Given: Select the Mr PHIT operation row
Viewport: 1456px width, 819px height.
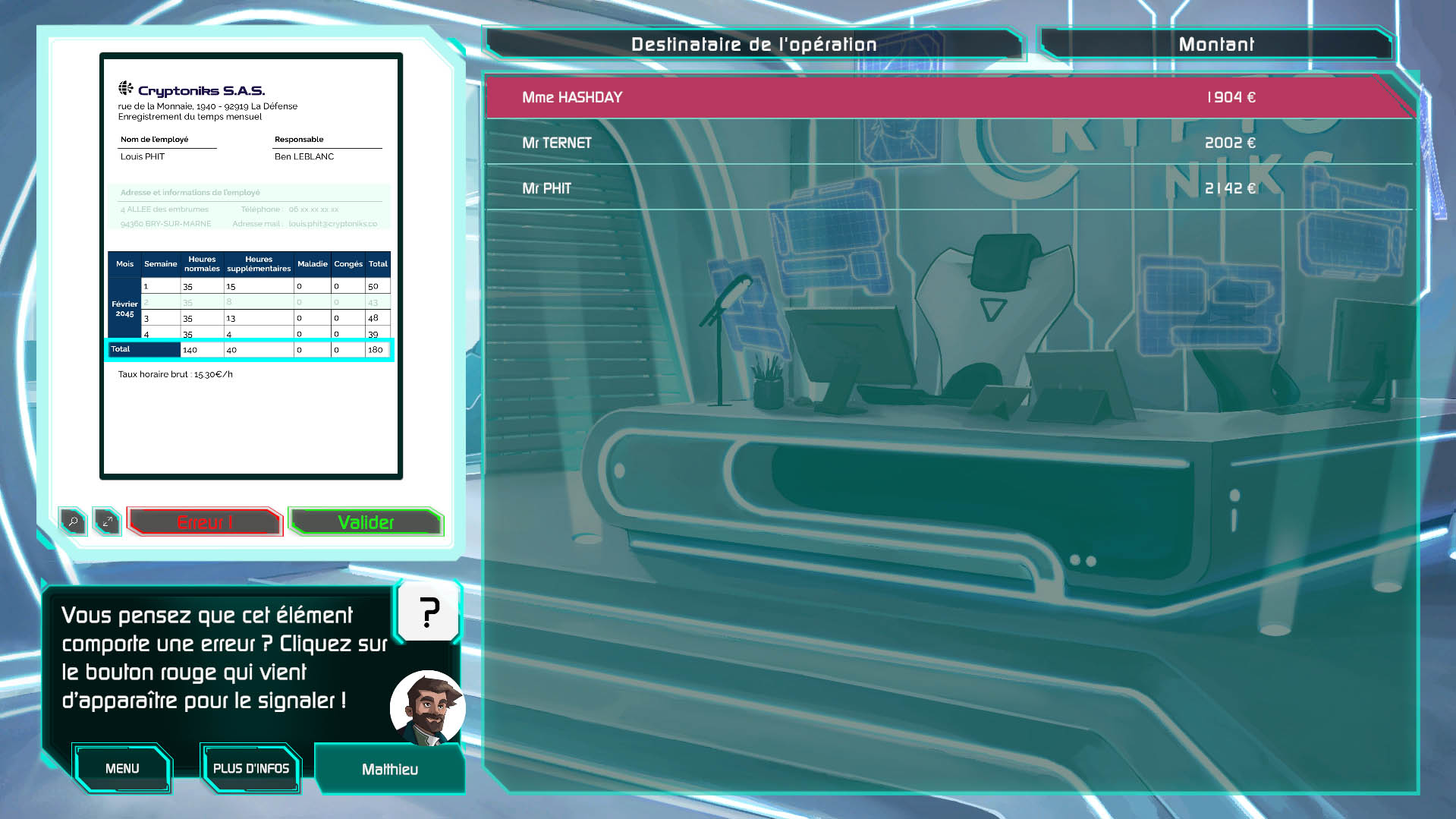Looking at the screenshot, I should [948, 188].
